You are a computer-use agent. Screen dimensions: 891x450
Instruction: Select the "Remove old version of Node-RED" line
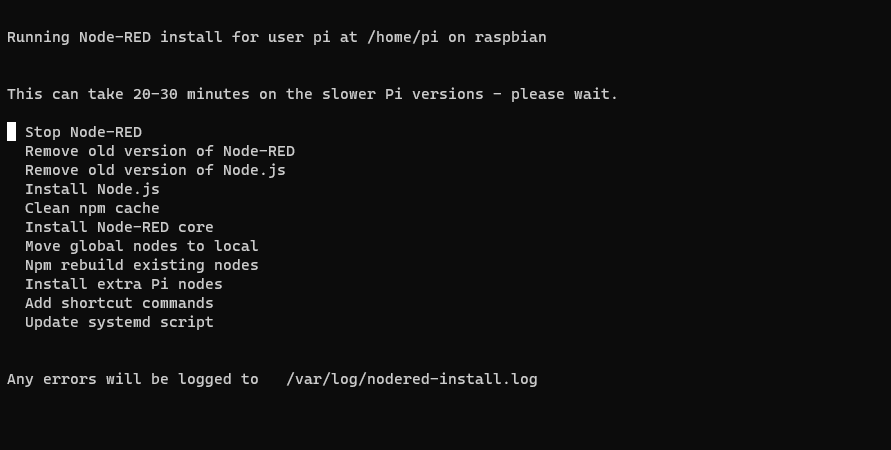point(160,151)
